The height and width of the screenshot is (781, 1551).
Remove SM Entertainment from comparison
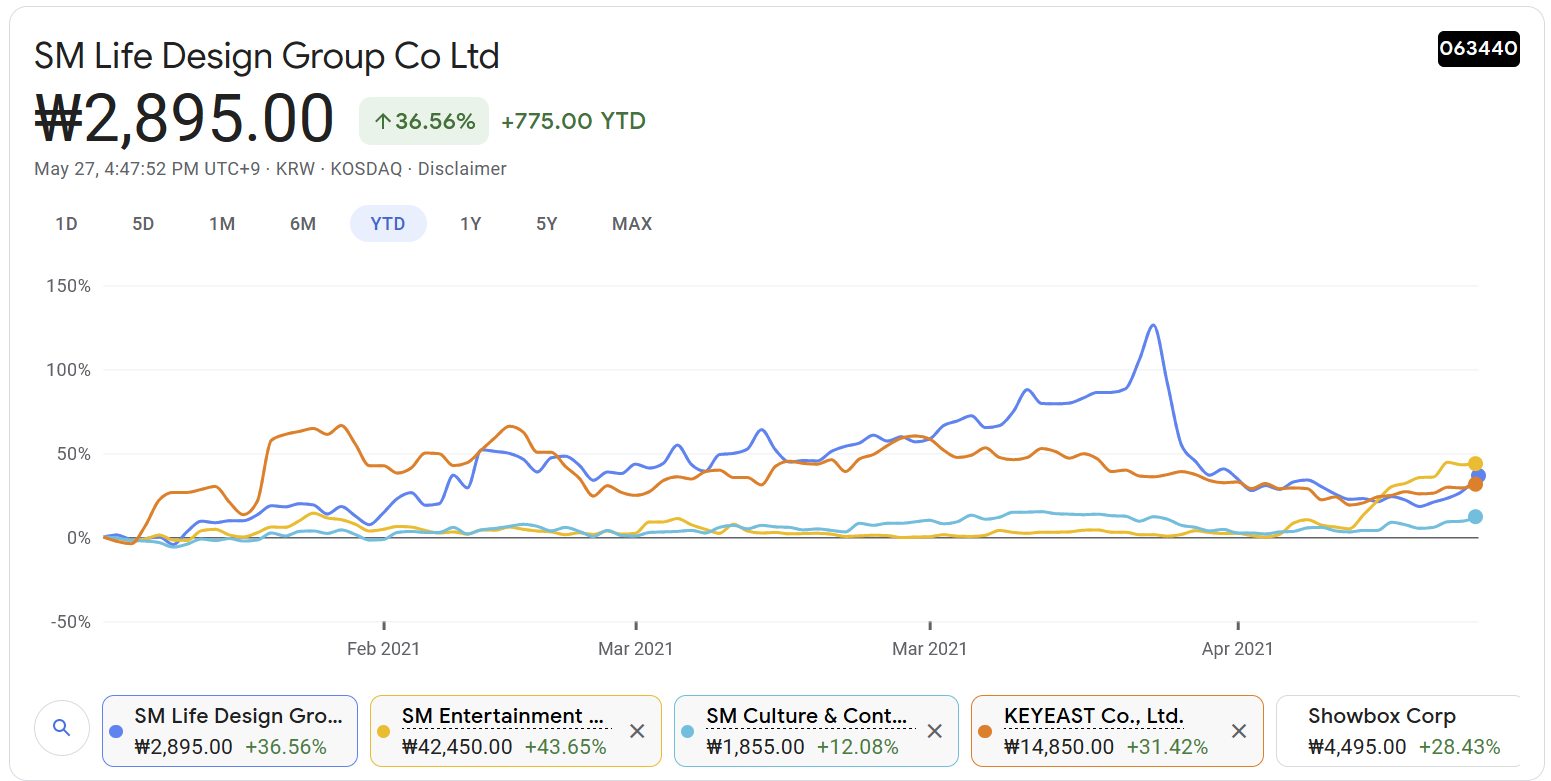click(636, 731)
